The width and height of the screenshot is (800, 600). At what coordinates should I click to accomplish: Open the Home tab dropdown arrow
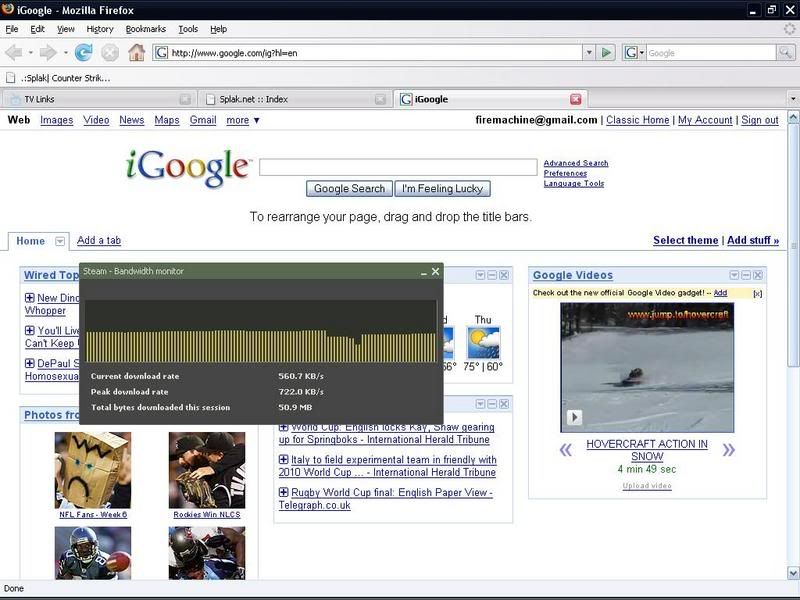(x=60, y=241)
